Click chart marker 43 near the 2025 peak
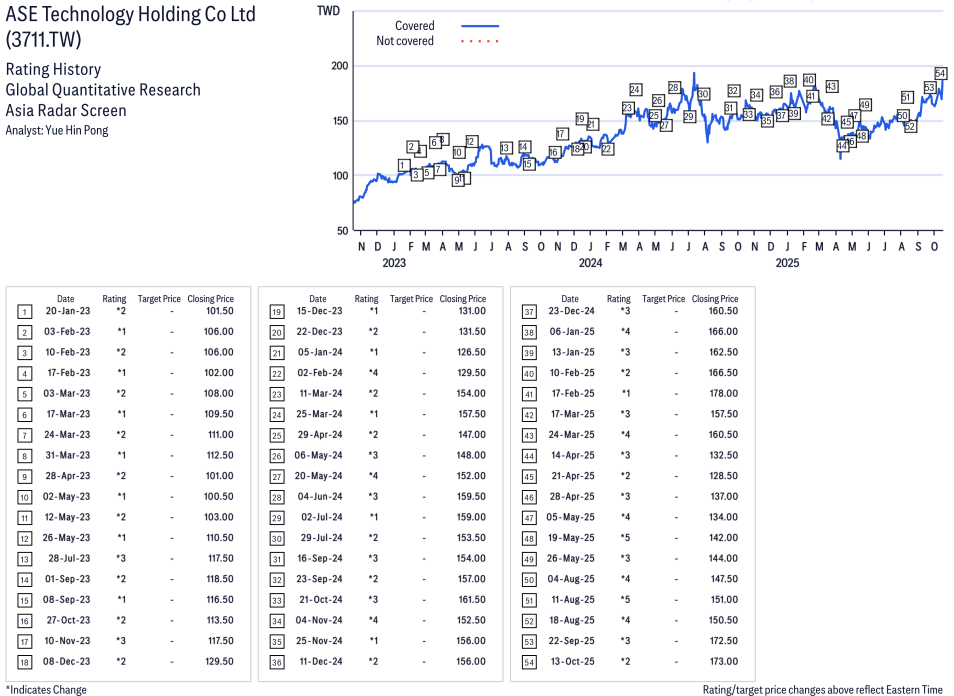The image size is (954, 696). [x=831, y=87]
